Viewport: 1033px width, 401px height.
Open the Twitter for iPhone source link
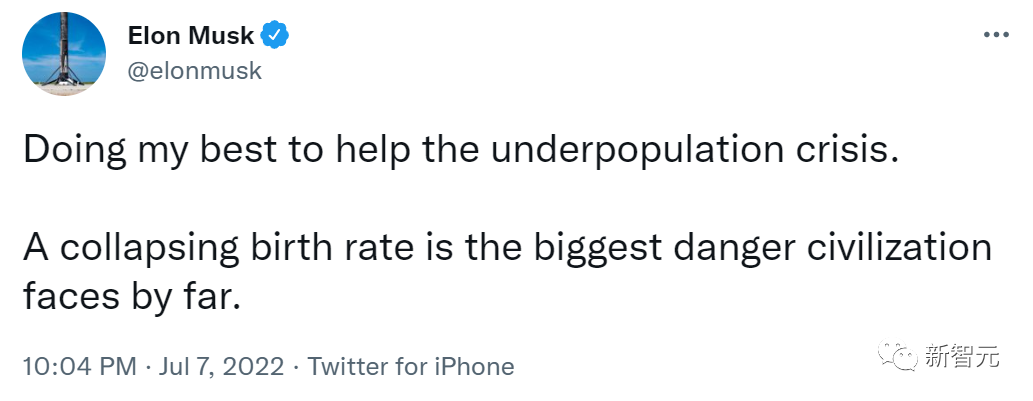tap(410, 366)
